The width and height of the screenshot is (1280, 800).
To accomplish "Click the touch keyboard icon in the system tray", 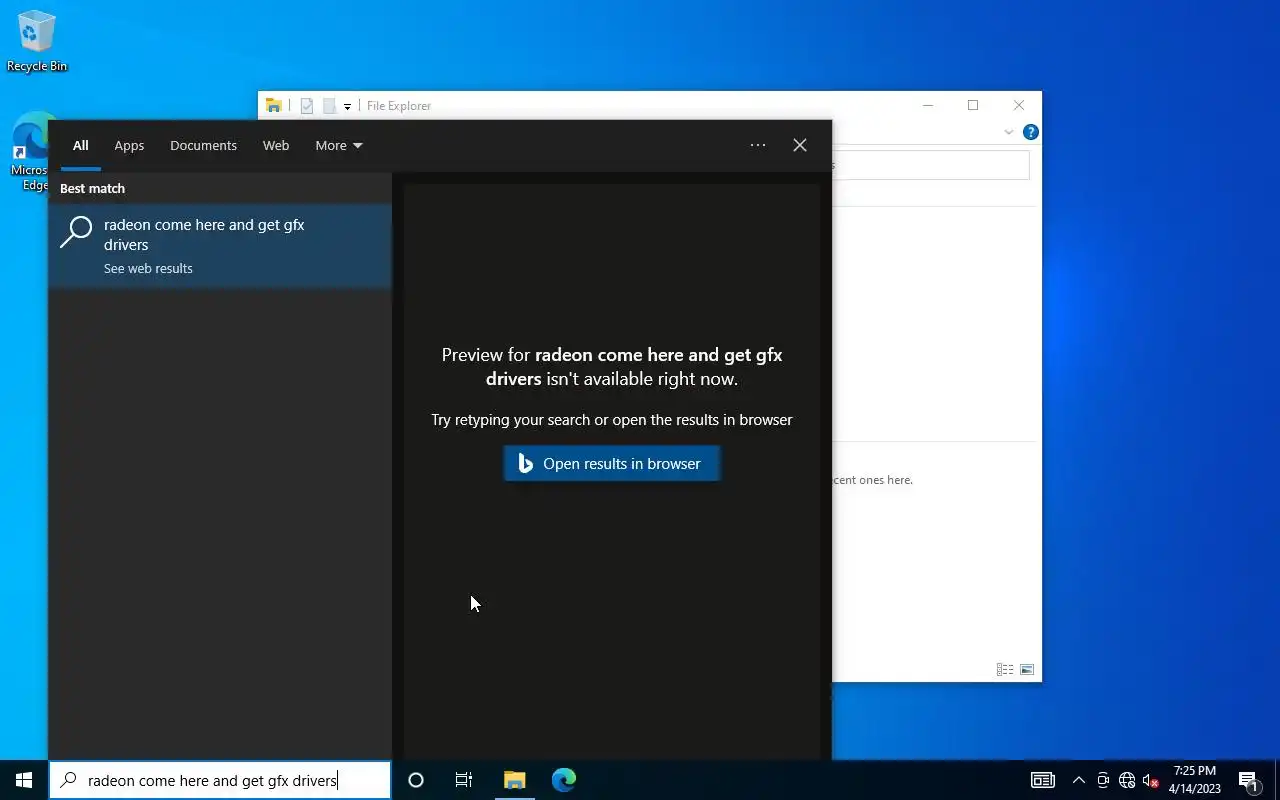I will click(1043, 780).
